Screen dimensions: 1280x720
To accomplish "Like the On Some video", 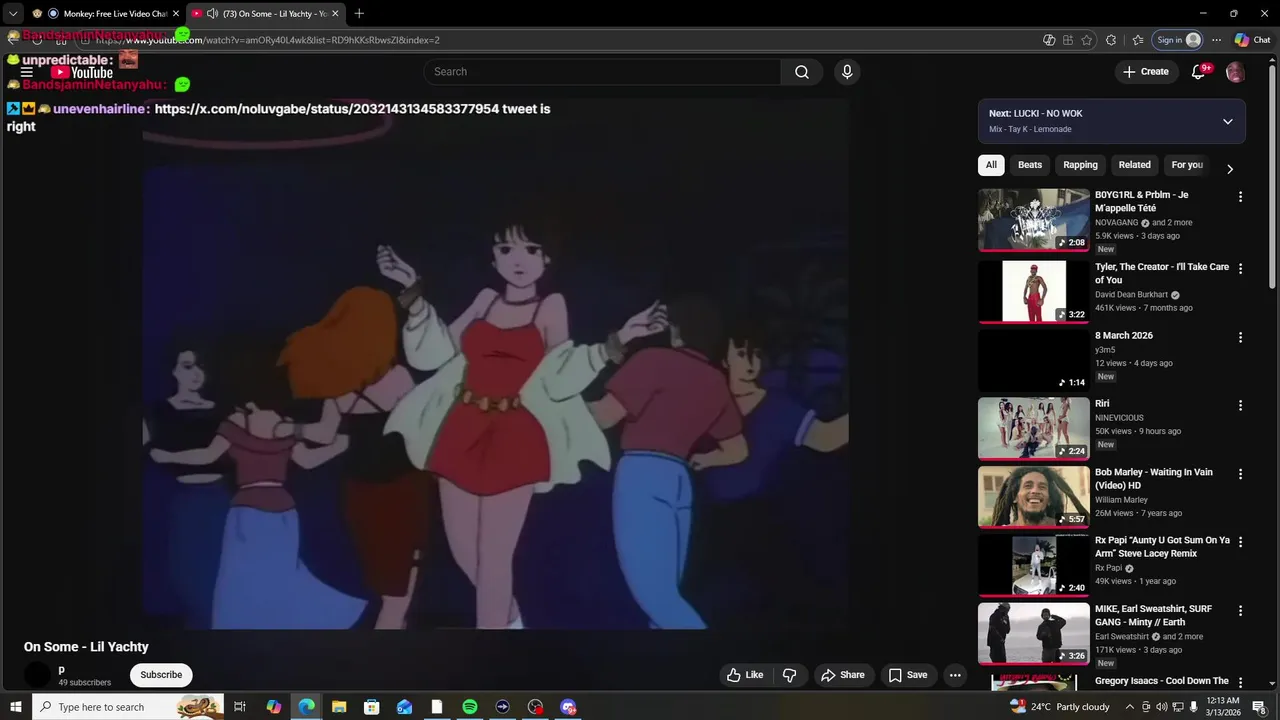I will (745, 675).
